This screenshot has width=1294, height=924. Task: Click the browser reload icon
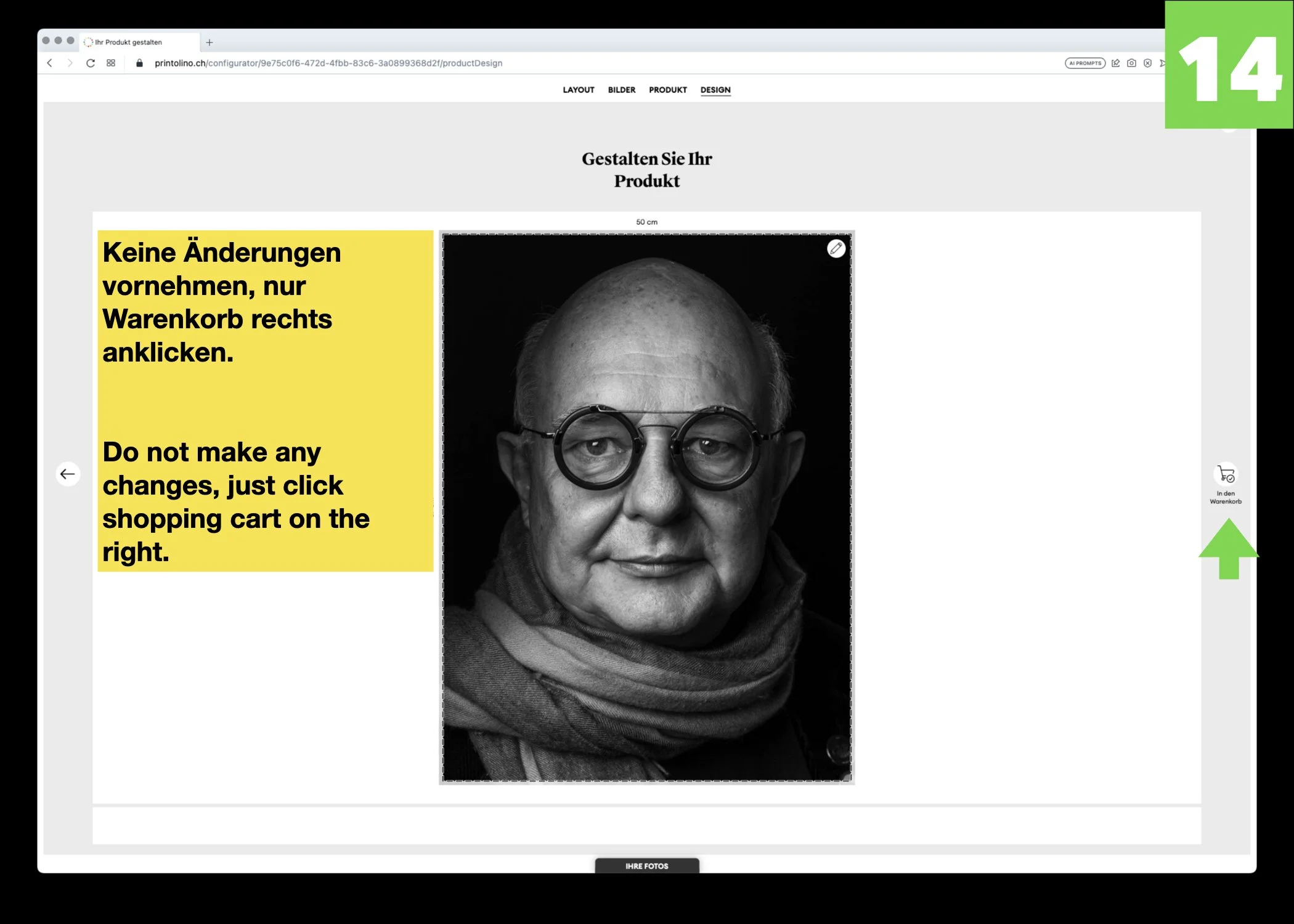[91, 63]
